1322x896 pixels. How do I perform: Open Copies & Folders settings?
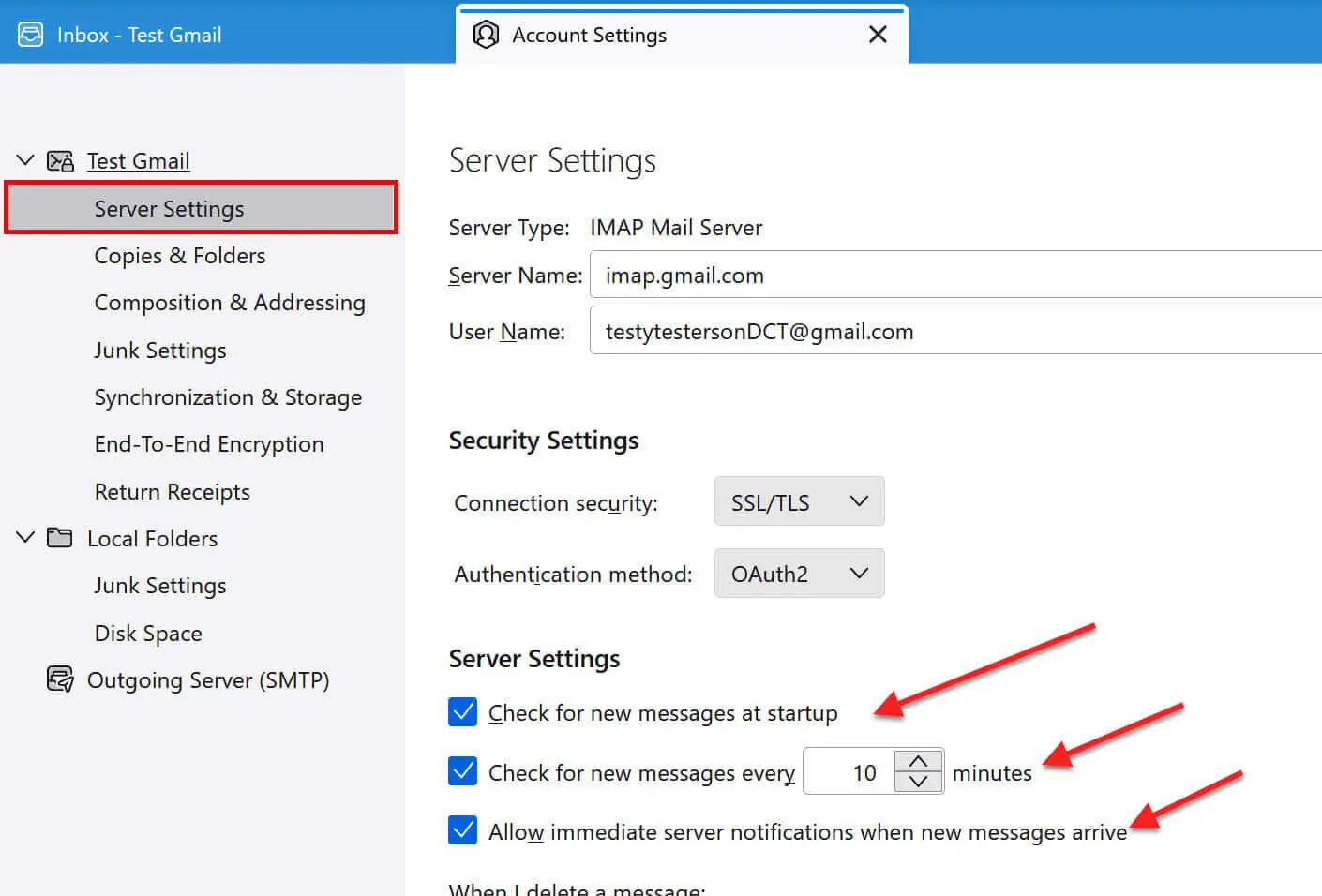(x=180, y=256)
